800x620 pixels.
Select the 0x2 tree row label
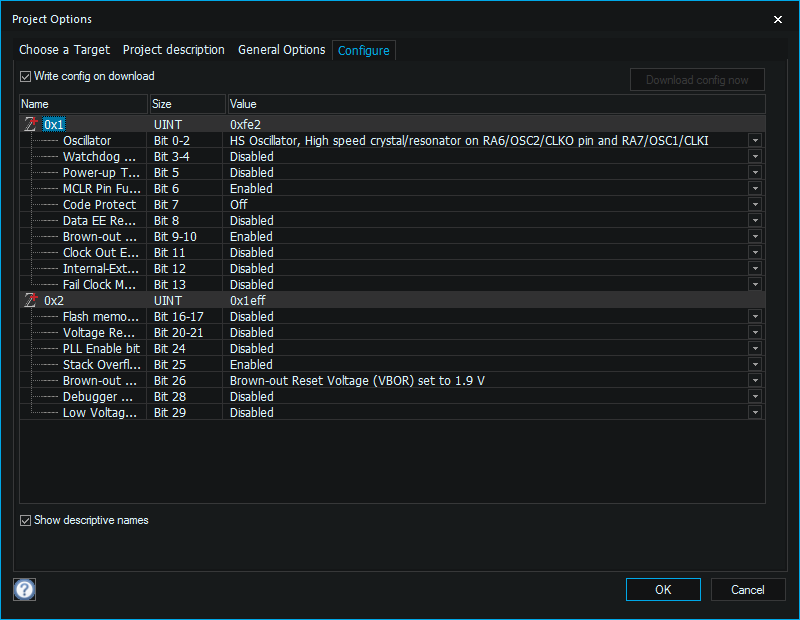click(54, 301)
